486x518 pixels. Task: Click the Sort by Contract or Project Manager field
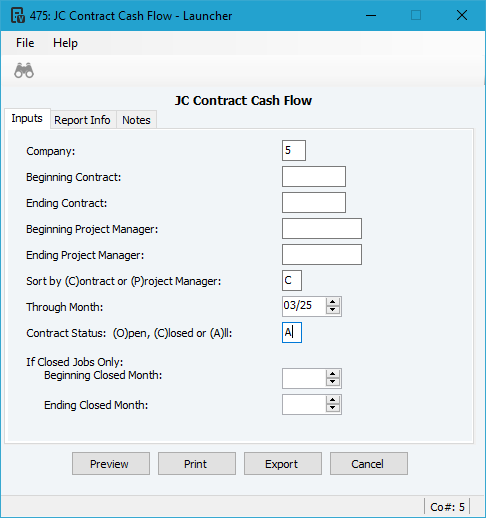(292, 280)
